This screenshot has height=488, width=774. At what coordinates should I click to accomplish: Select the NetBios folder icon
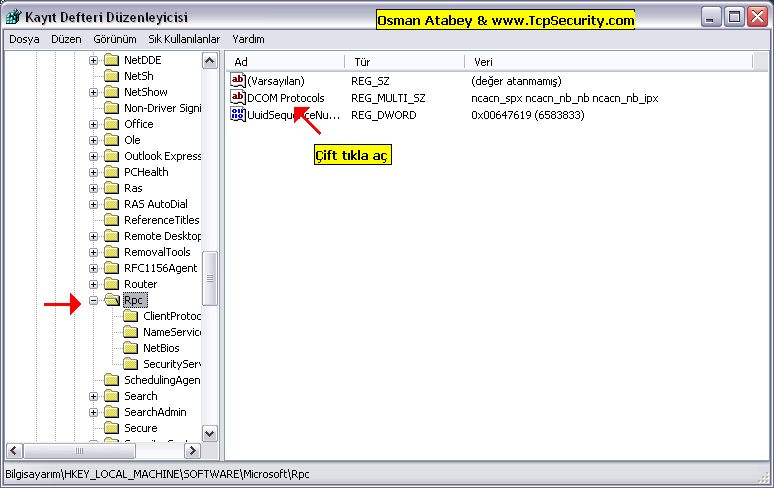coord(130,348)
